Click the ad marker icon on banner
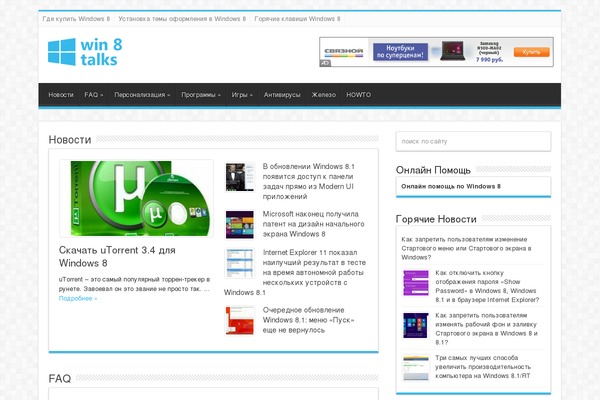Viewport: 600px width, 400px height. 325,63
